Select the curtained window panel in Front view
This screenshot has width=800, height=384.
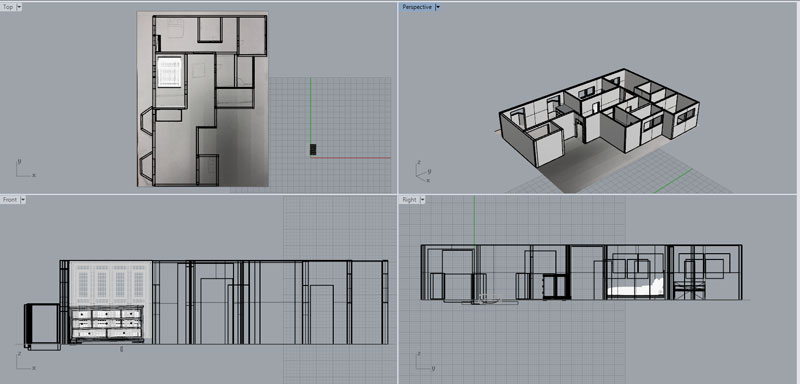110,284
